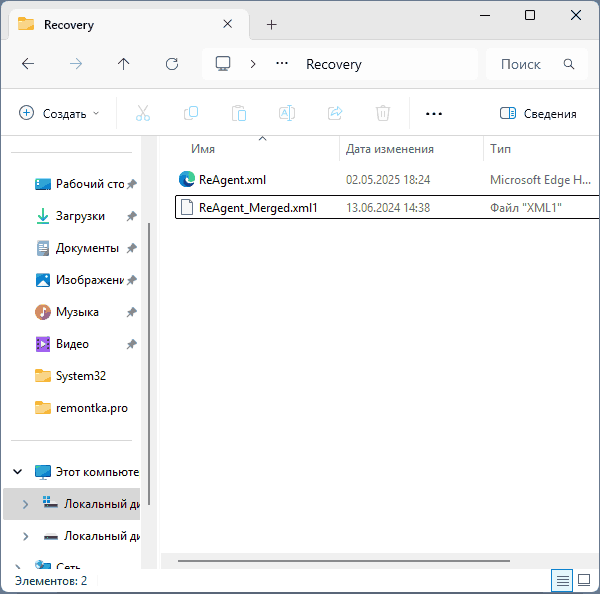Open remontka.pro folder in sidebar
Screen dimensions: 600x594
point(81,408)
